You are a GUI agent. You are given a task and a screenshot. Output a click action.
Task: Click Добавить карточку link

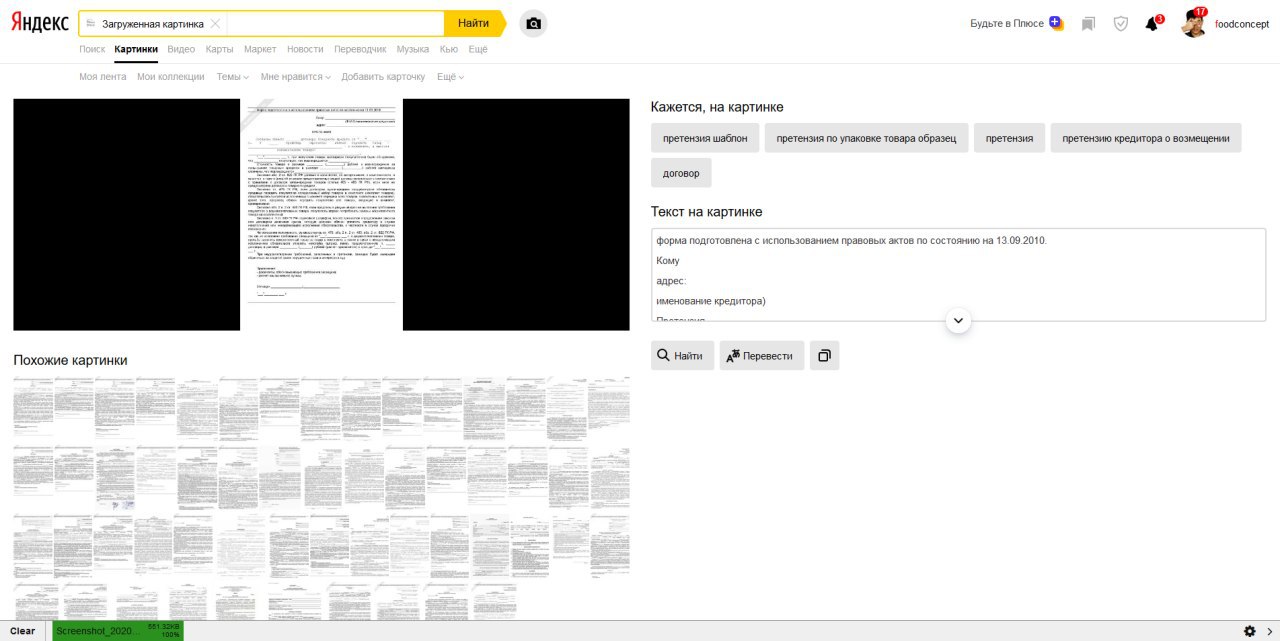click(x=383, y=77)
